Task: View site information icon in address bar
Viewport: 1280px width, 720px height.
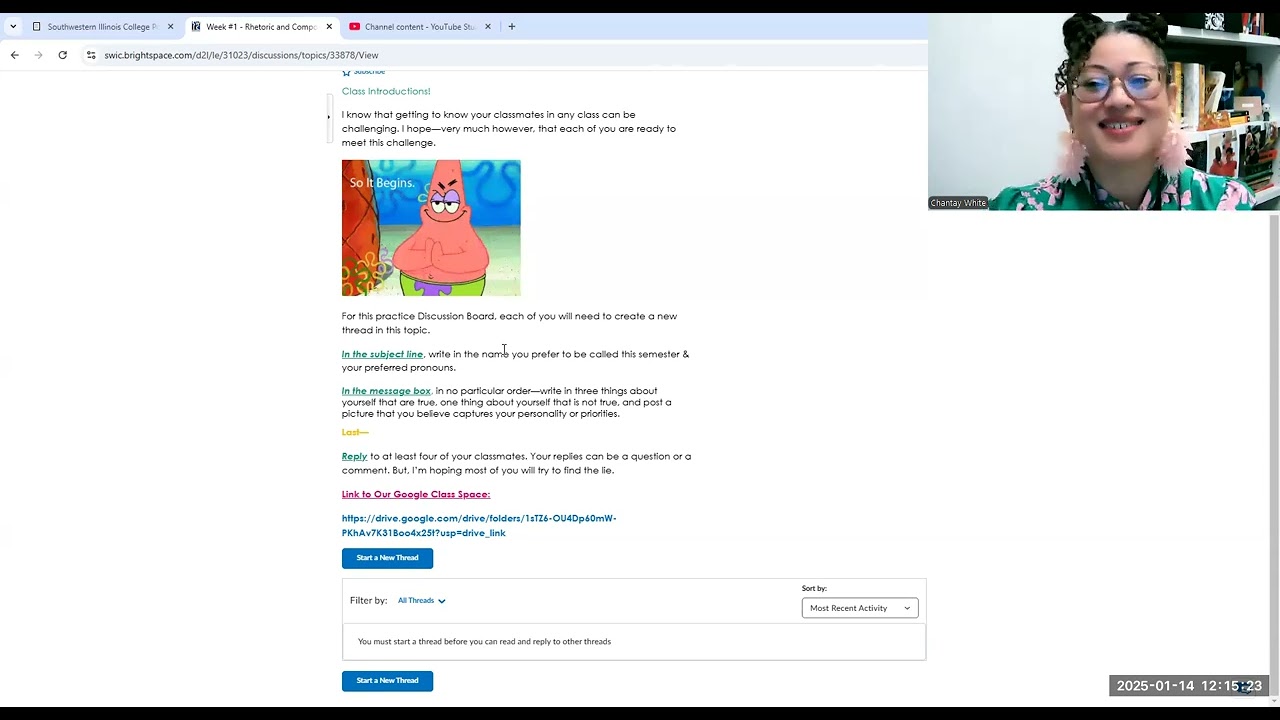Action: (x=91, y=55)
